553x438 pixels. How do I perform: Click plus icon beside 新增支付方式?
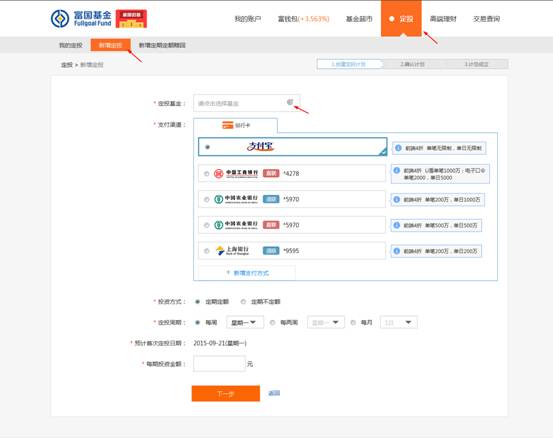(228, 272)
